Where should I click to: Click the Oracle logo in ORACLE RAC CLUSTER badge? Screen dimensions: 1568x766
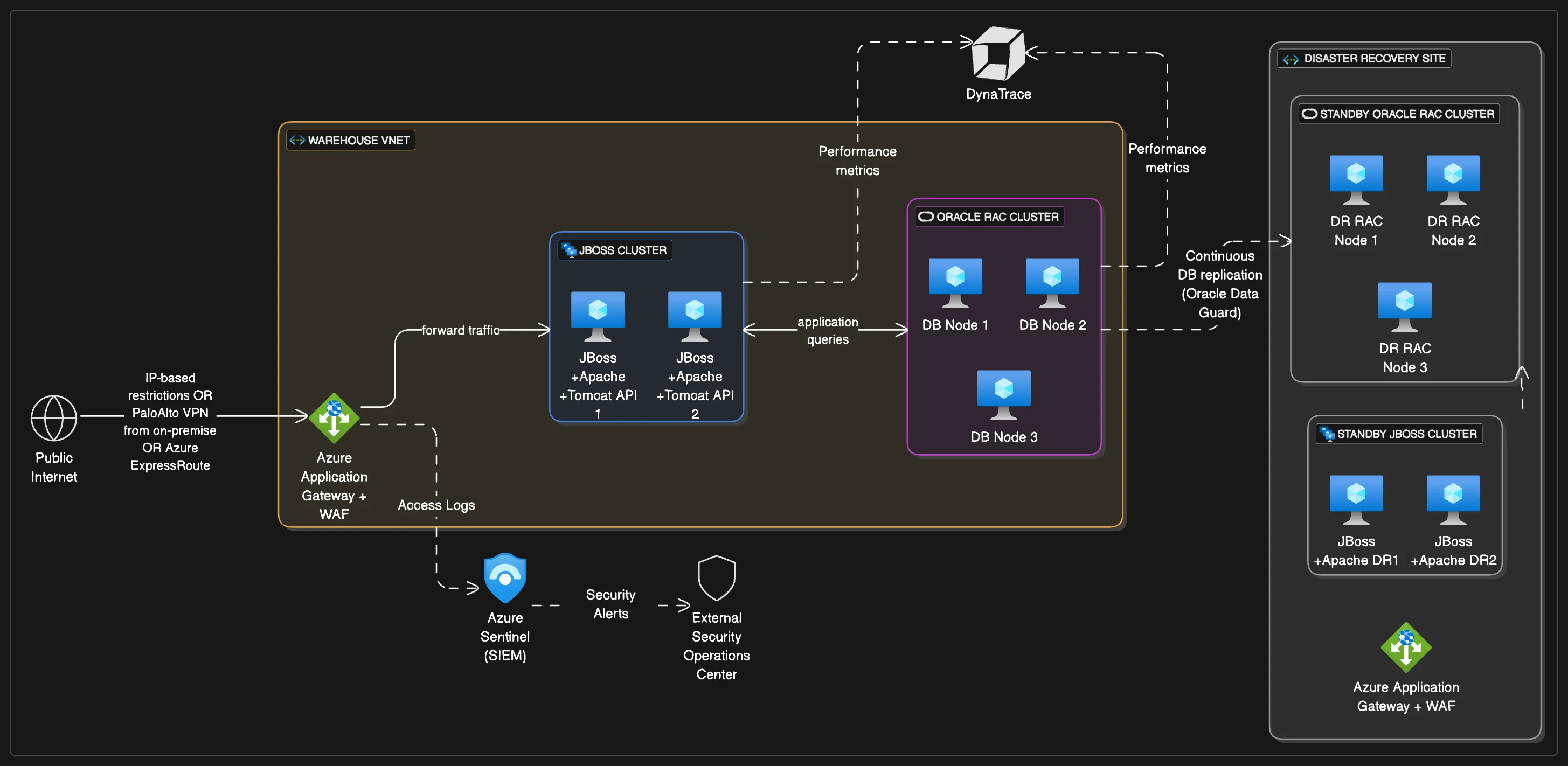pyautogui.click(x=926, y=216)
